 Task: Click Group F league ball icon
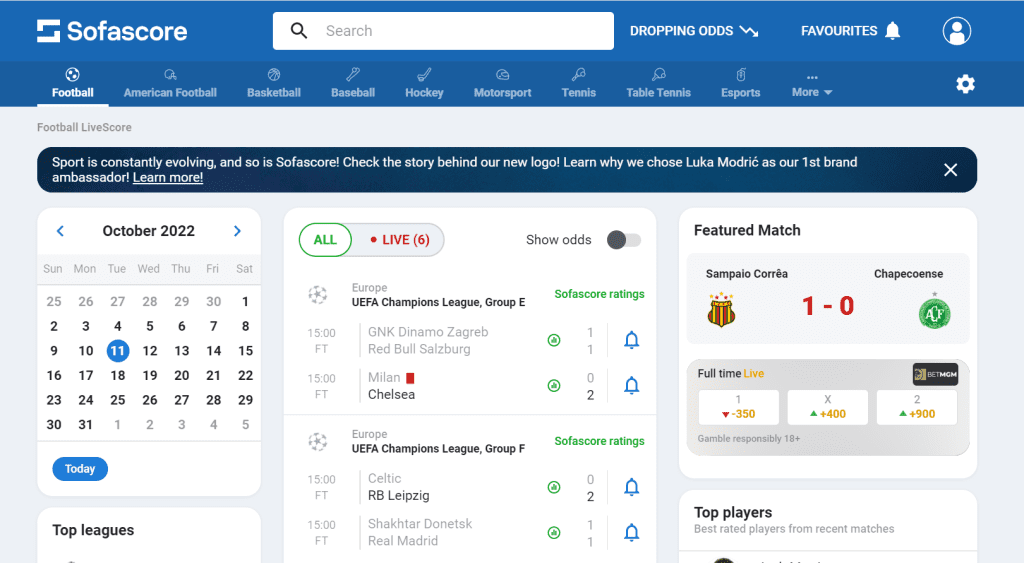point(317,442)
